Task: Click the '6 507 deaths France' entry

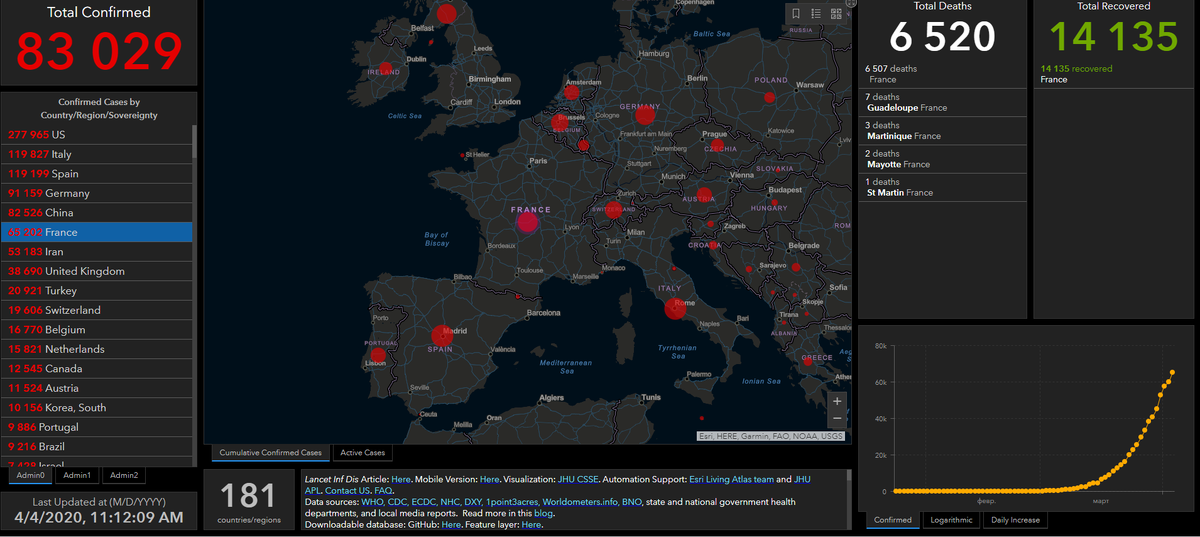Action: point(944,74)
